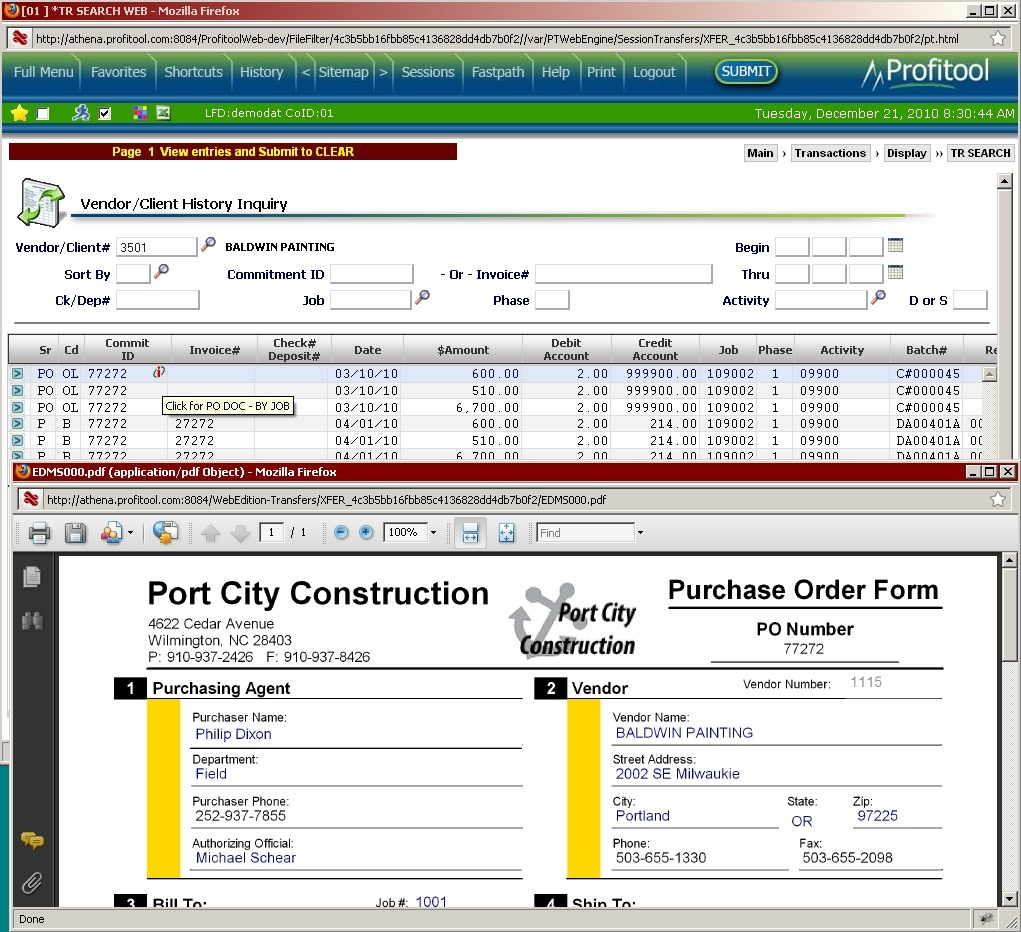Toggle the unchecked box beside the star
The height and width of the screenshot is (932, 1021).
[x=43, y=114]
